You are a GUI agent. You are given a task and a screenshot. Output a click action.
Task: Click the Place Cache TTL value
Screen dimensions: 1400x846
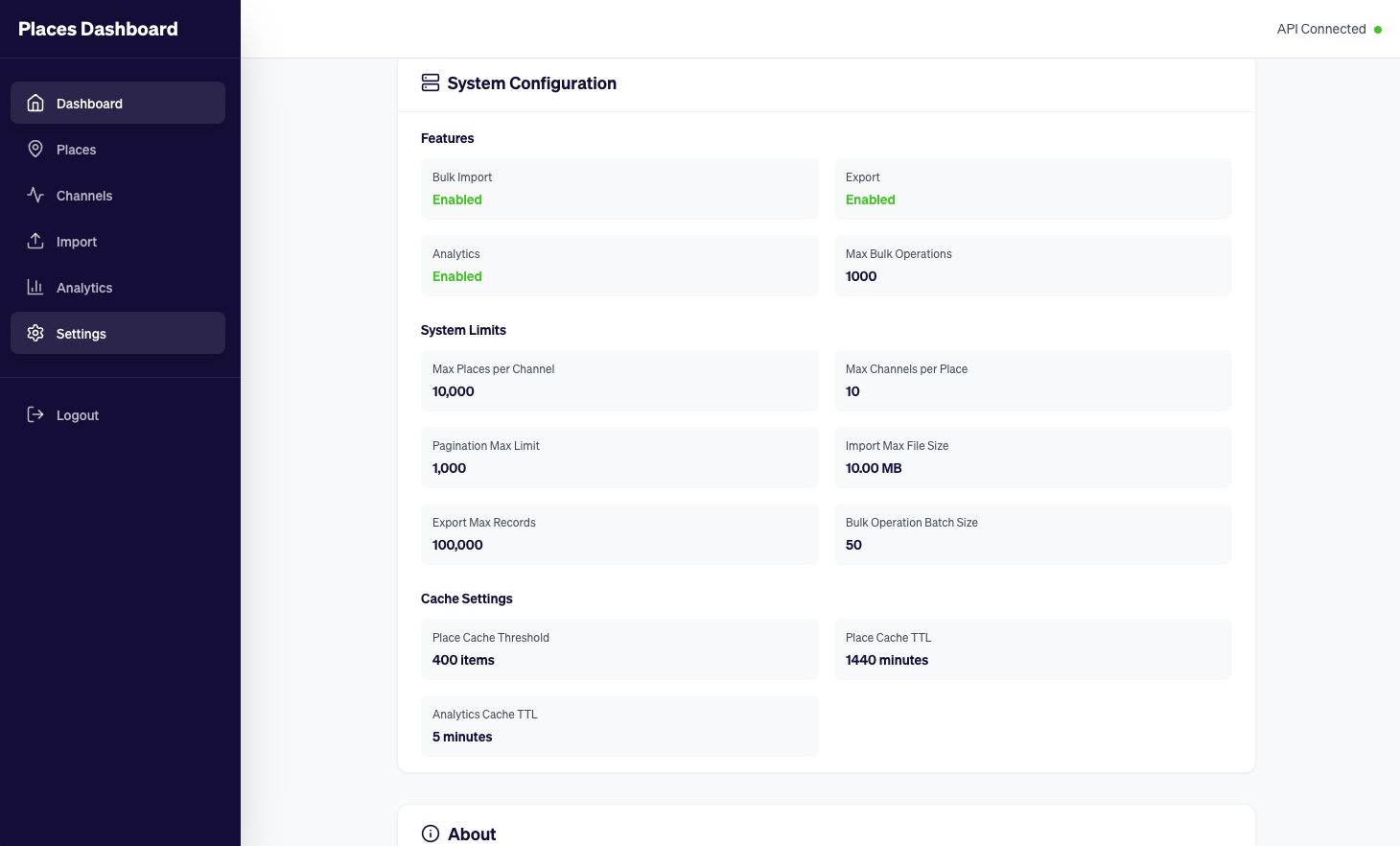tap(886, 660)
